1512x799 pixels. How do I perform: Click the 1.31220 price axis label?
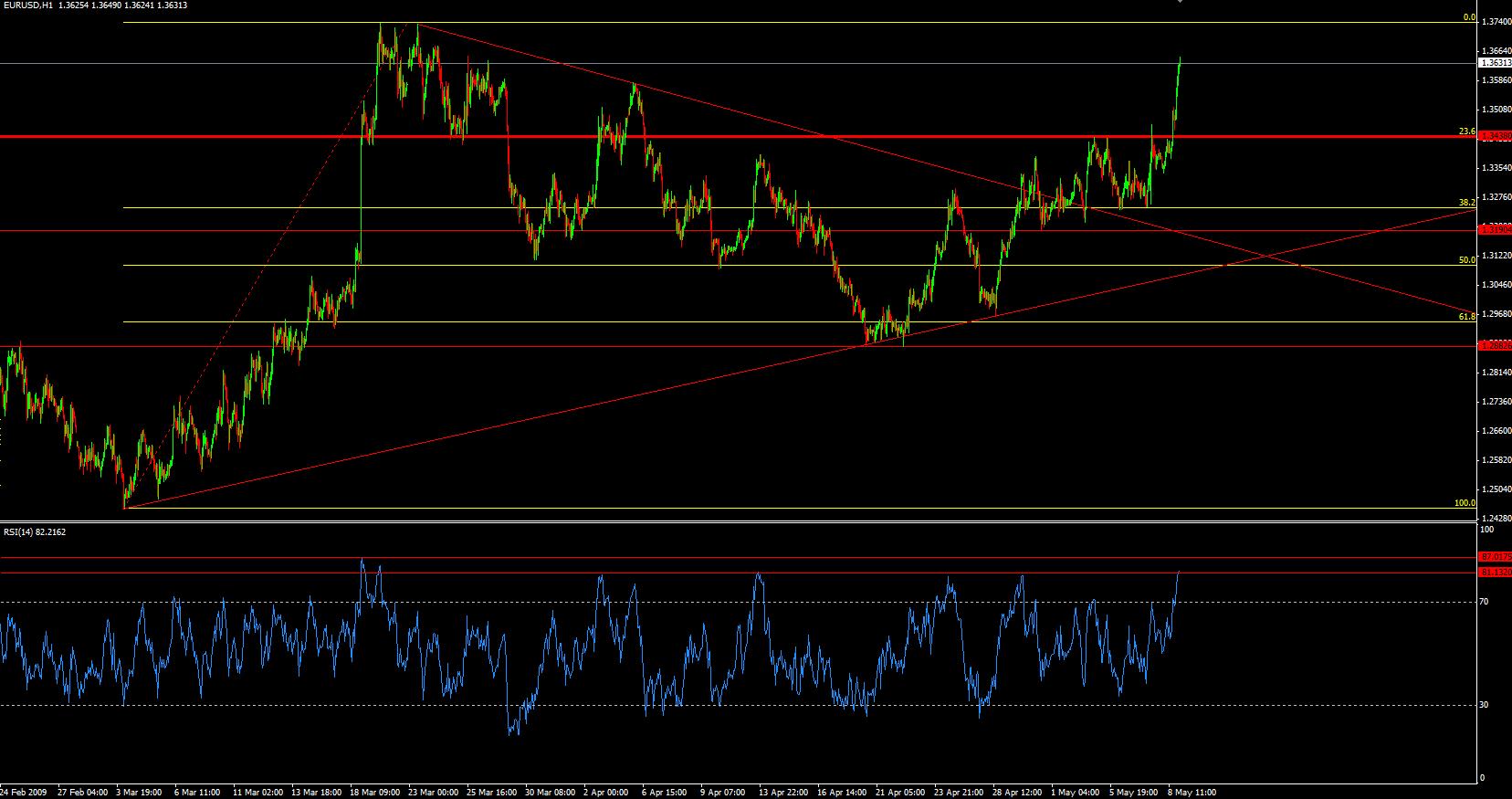click(x=1496, y=256)
